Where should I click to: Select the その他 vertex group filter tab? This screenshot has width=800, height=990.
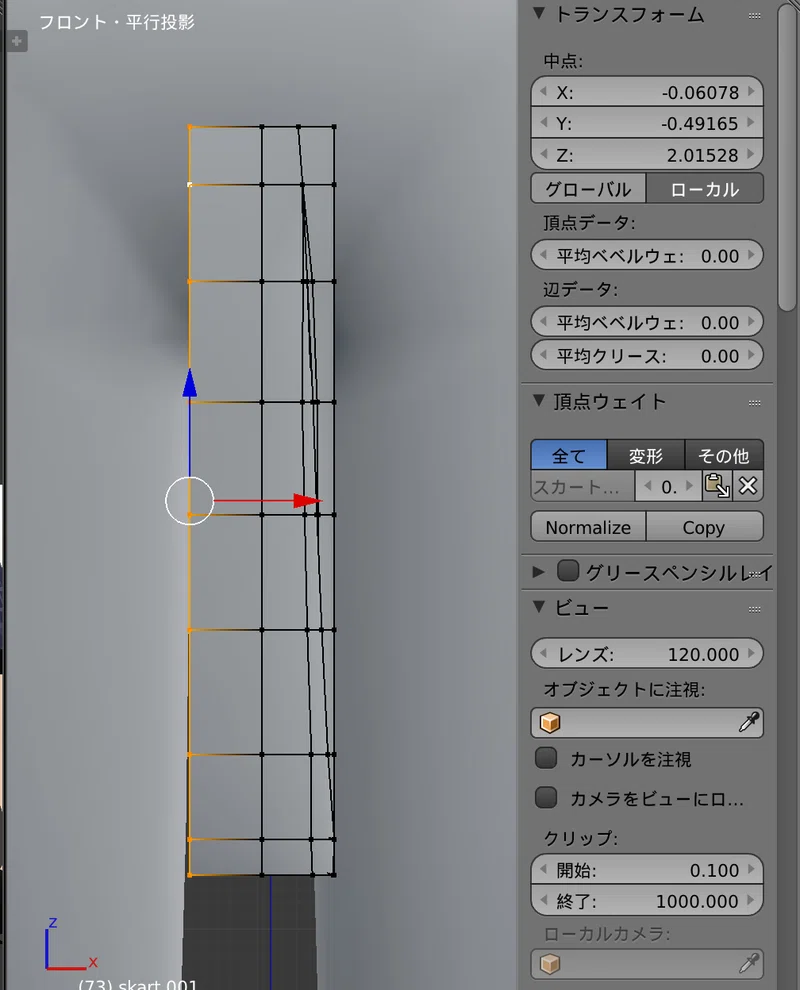point(724,455)
